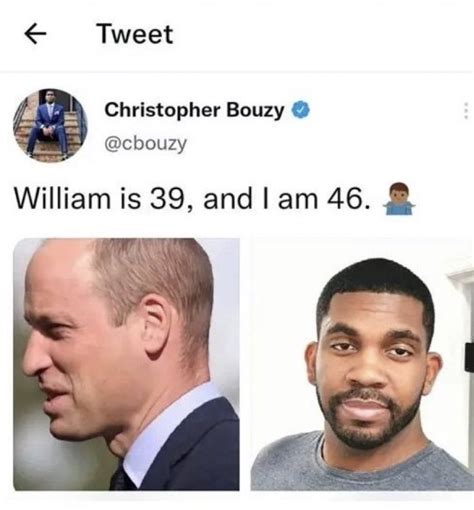Open Christopher Bouzy's profile avatar

pyautogui.click(x=50, y=126)
